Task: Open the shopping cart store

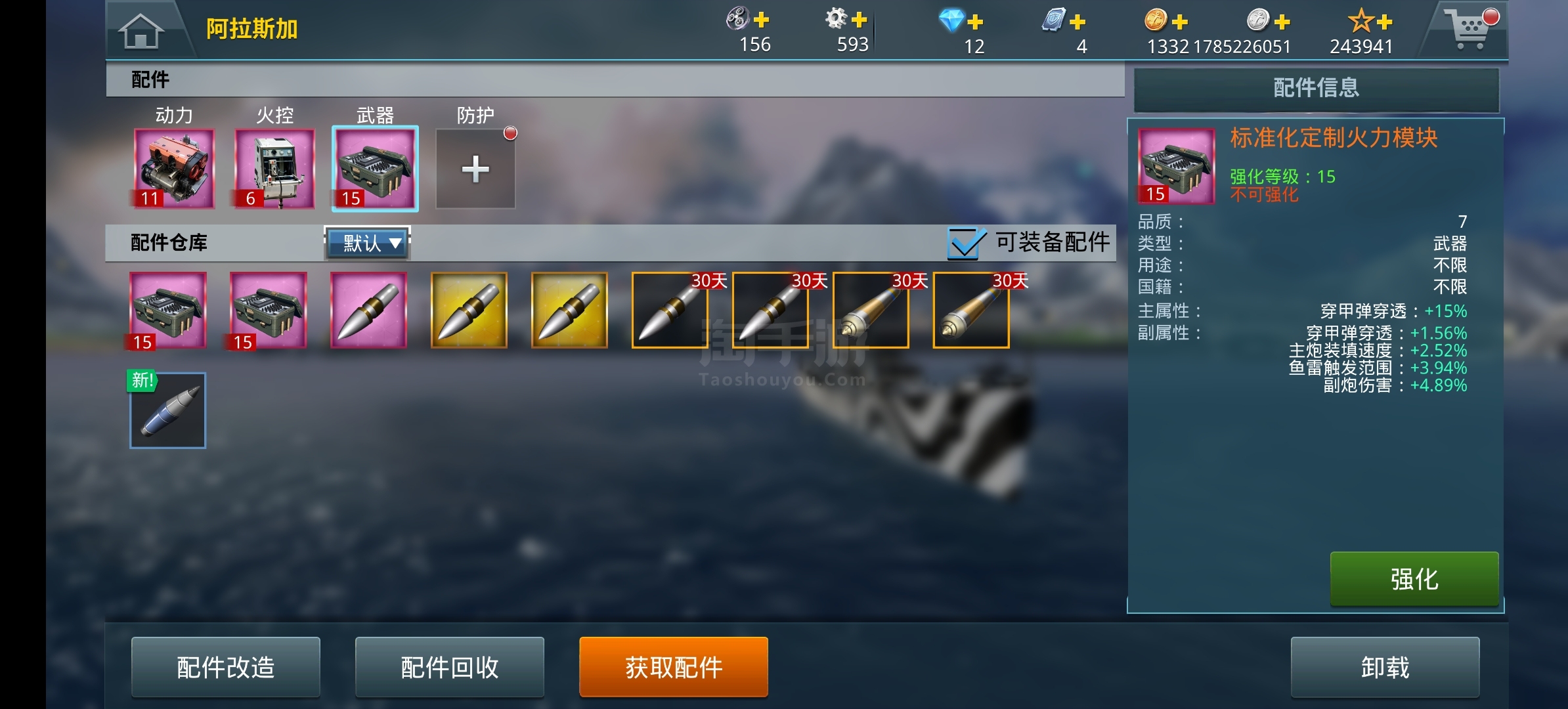Action: (1471, 29)
